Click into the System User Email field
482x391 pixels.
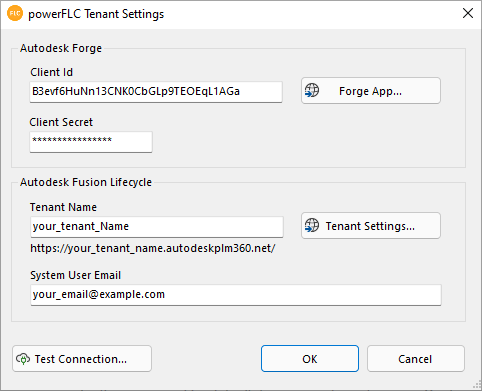click(x=236, y=295)
